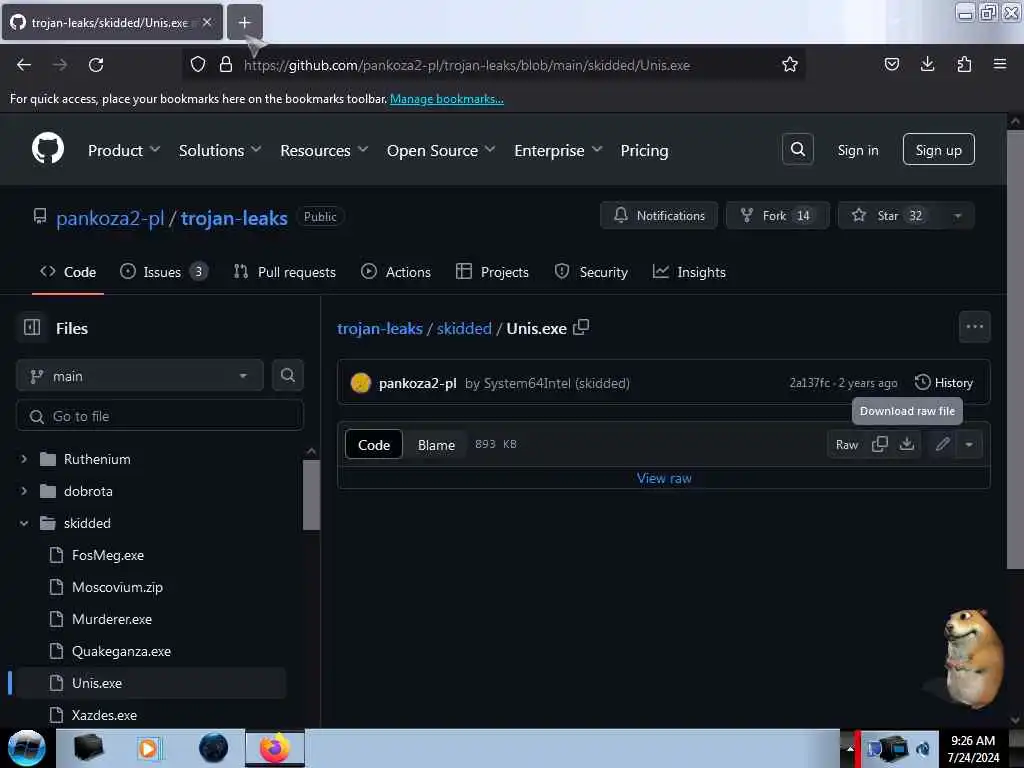The height and width of the screenshot is (768, 1024).
Task: Open the Star lists dropdown arrow
Action: click(x=957, y=216)
